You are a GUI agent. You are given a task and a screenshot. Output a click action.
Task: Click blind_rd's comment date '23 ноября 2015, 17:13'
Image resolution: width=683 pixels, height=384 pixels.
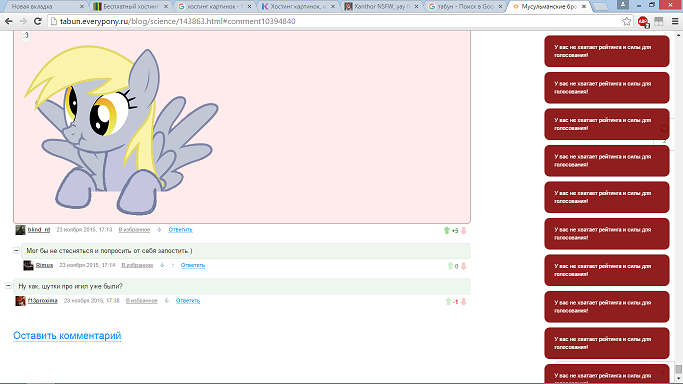pos(84,230)
